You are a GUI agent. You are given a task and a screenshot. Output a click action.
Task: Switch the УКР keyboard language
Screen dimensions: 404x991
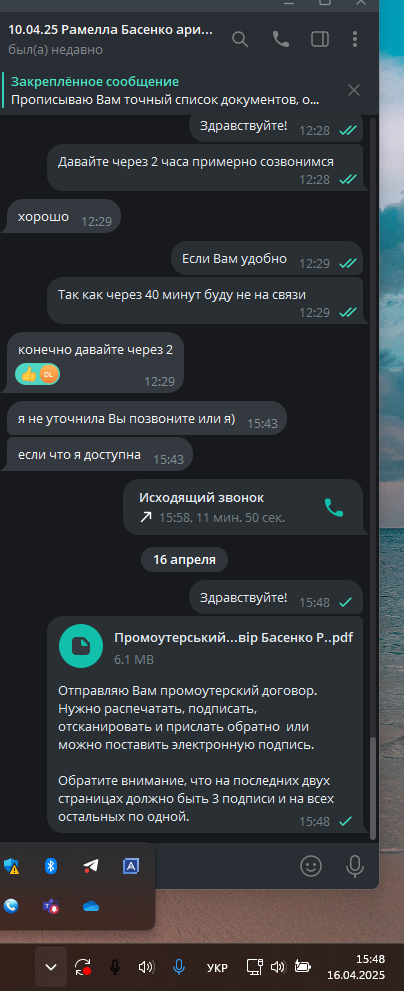[217, 968]
